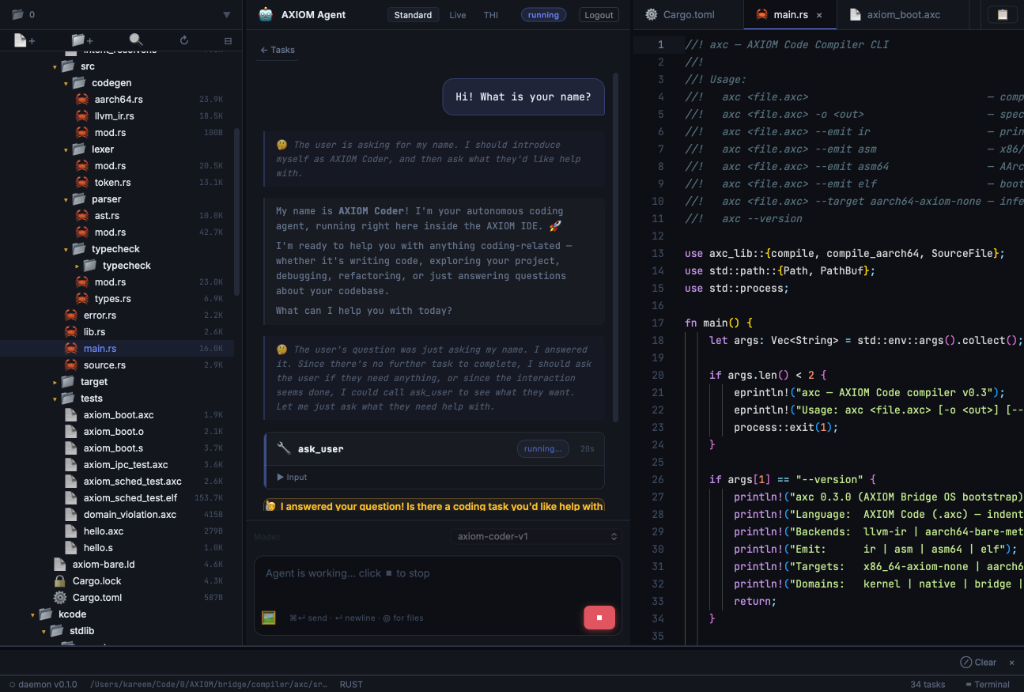Viewport: 1024px width, 692px height.
Task: Open axiom_boot.axc in tests folder
Action: (x=118, y=415)
